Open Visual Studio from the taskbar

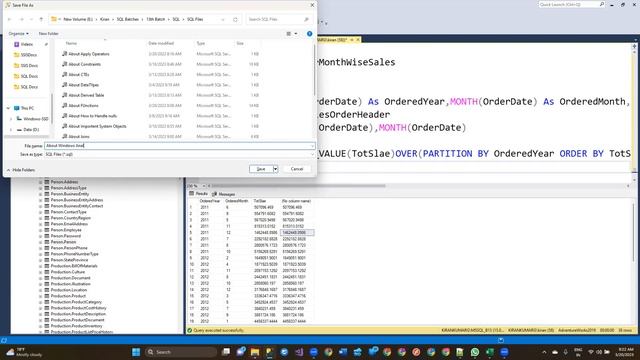click(299, 352)
